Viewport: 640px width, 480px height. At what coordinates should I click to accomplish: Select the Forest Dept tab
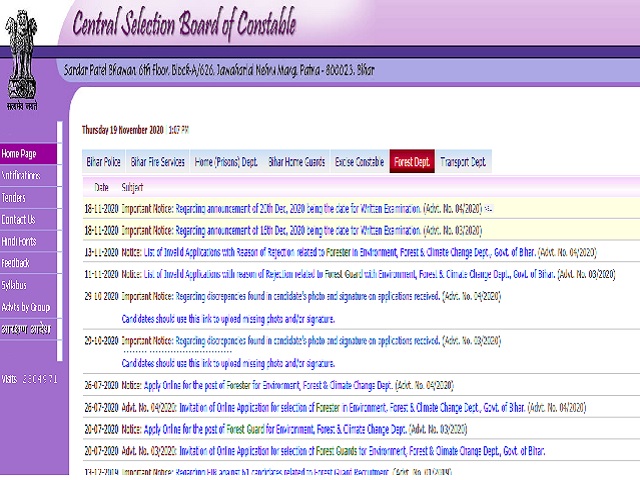coord(412,162)
